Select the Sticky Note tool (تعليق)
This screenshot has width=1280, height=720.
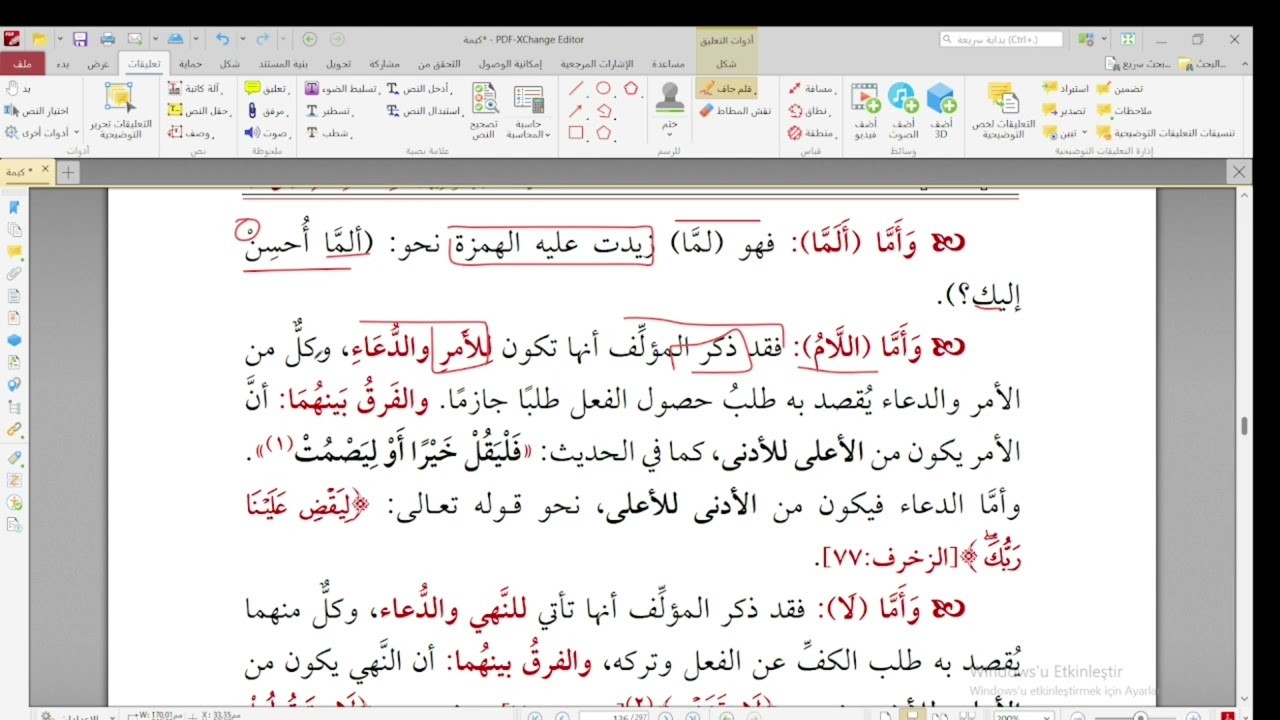(x=267, y=89)
